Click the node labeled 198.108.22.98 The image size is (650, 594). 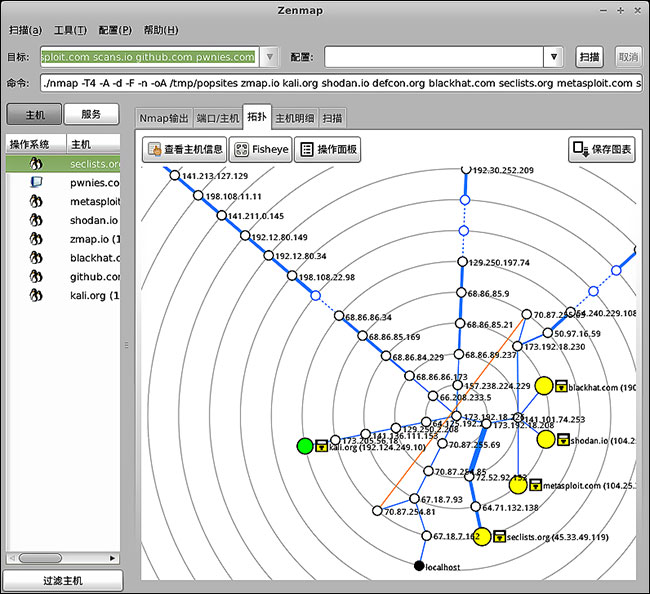click(292, 276)
